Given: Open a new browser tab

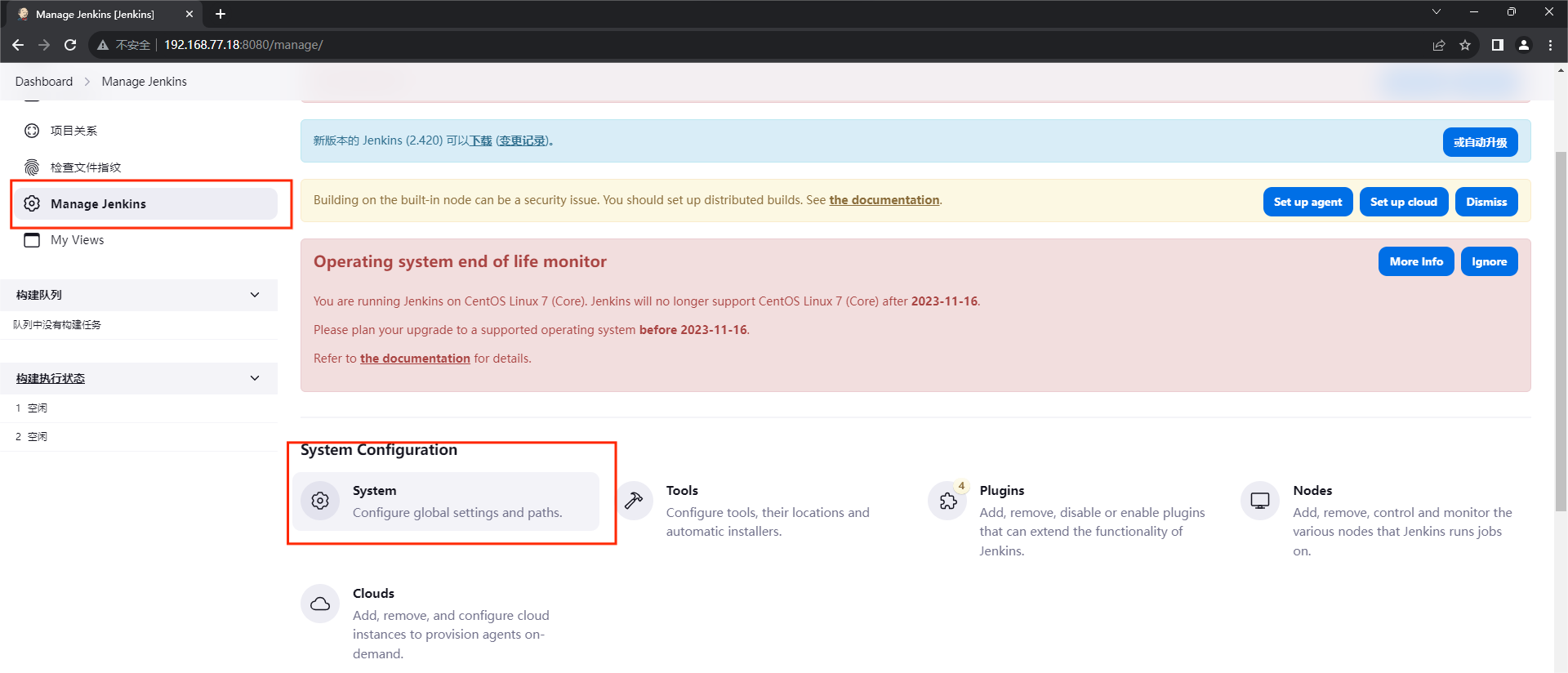Looking at the screenshot, I should point(220,14).
